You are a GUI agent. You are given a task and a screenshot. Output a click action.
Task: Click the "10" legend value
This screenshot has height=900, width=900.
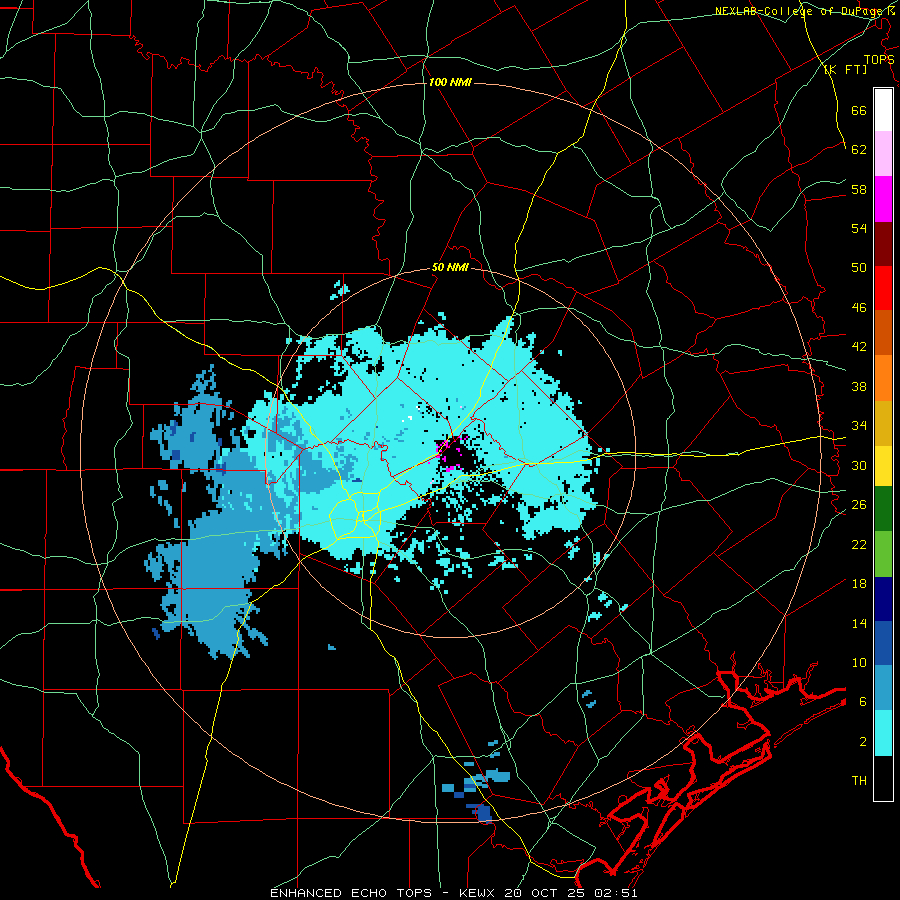click(x=859, y=663)
